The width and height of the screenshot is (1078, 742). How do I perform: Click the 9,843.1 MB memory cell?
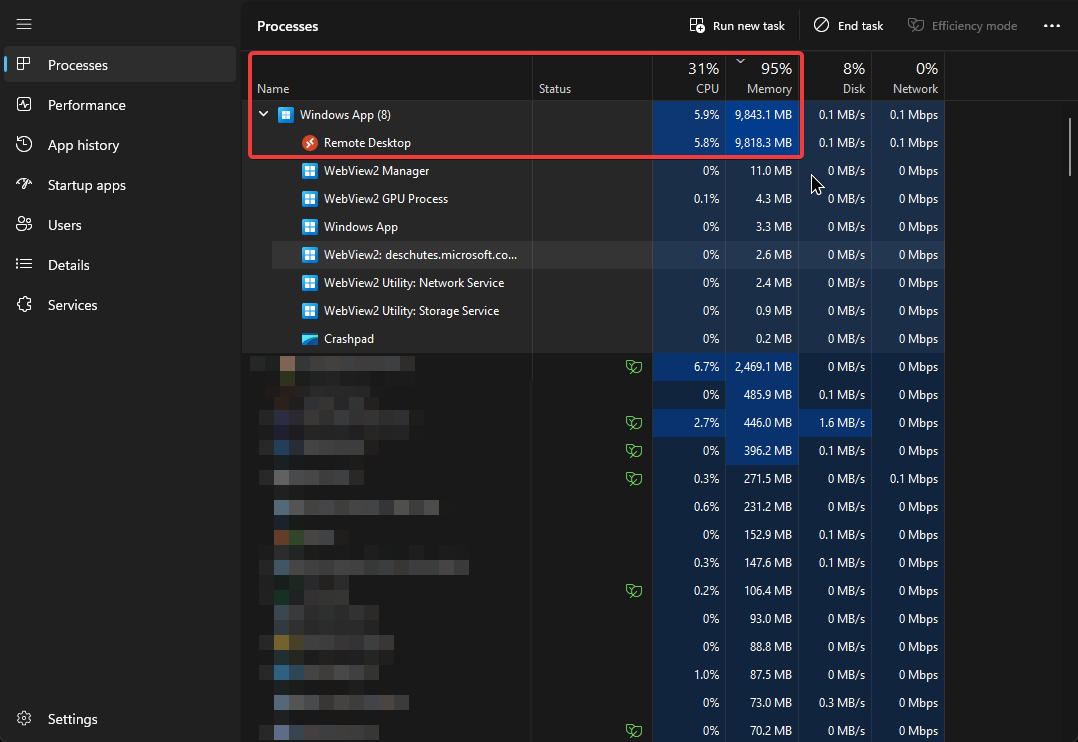(762, 115)
